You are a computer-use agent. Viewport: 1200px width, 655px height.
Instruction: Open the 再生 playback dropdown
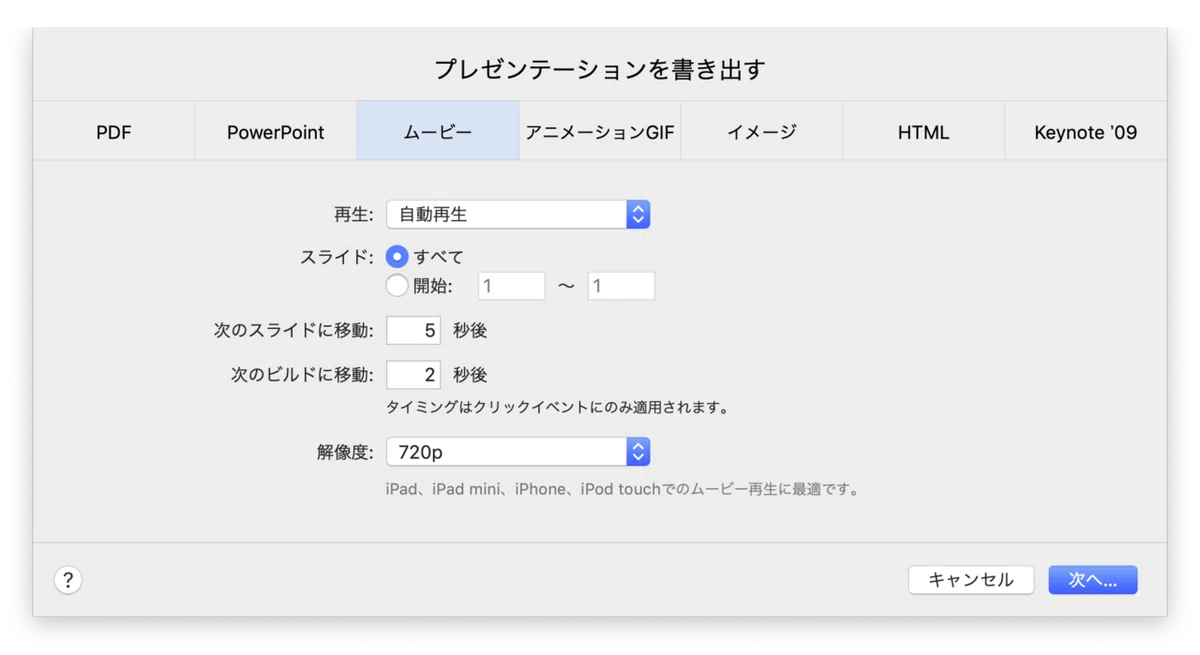click(518, 214)
